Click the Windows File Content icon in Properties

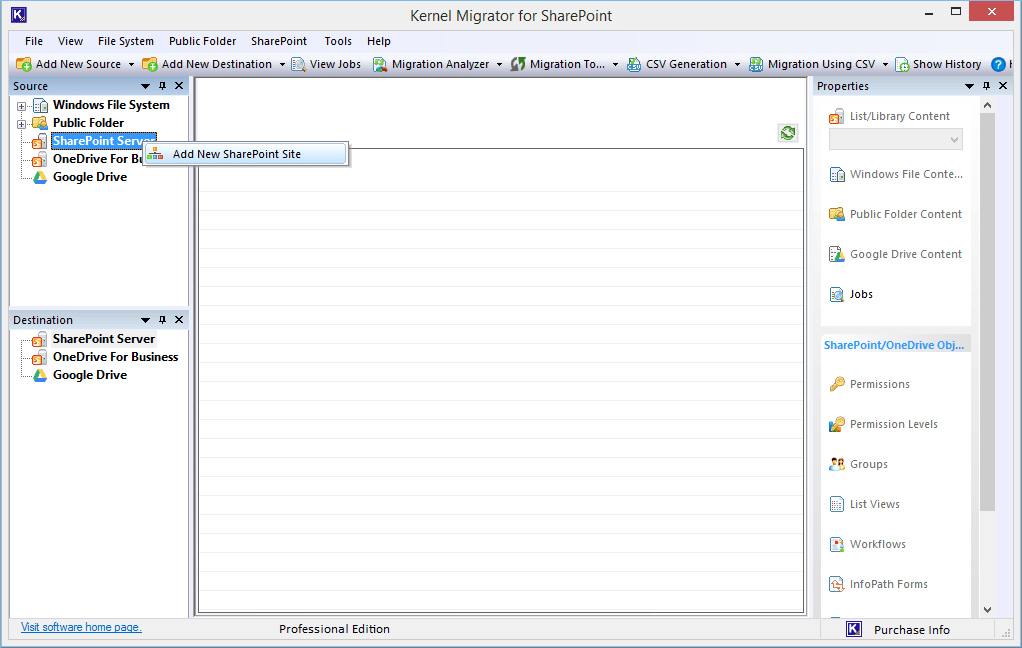click(x=836, y=175)
